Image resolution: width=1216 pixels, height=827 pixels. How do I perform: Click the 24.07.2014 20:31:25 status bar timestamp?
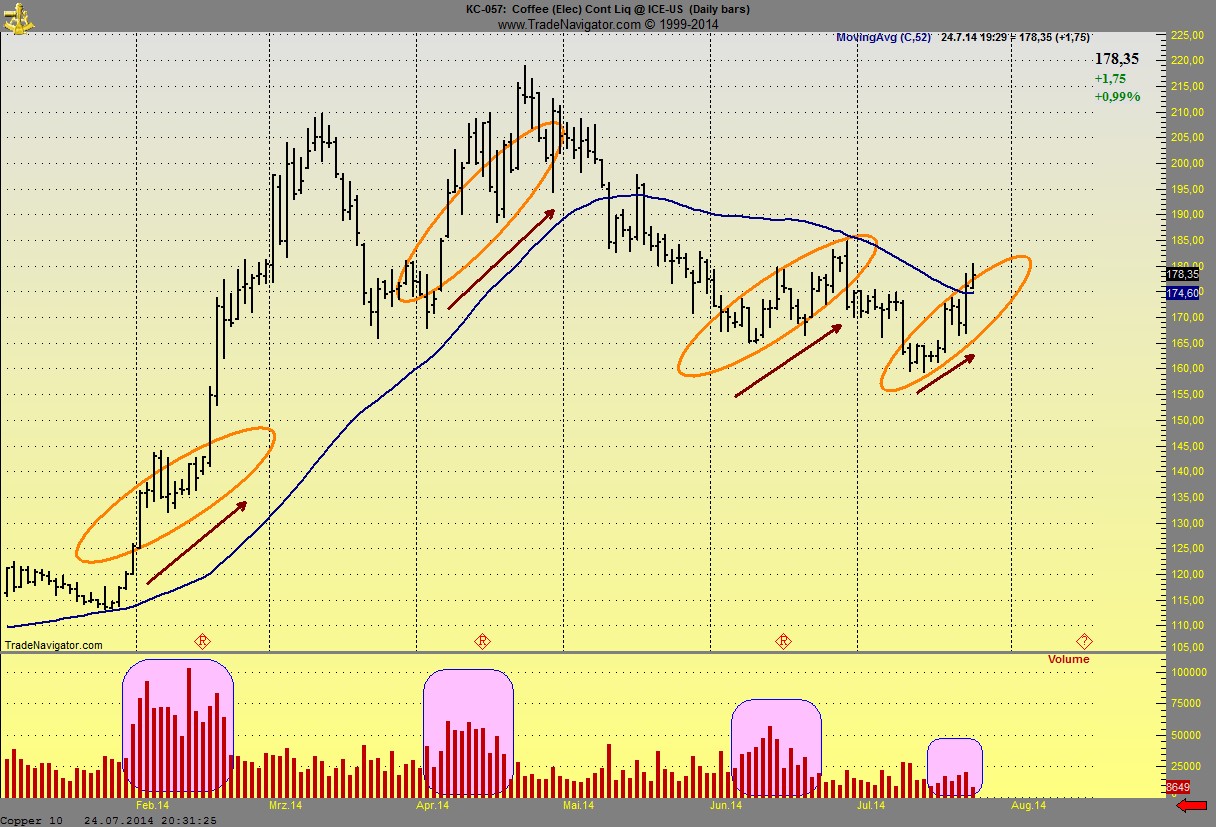(x=150, y=820)
